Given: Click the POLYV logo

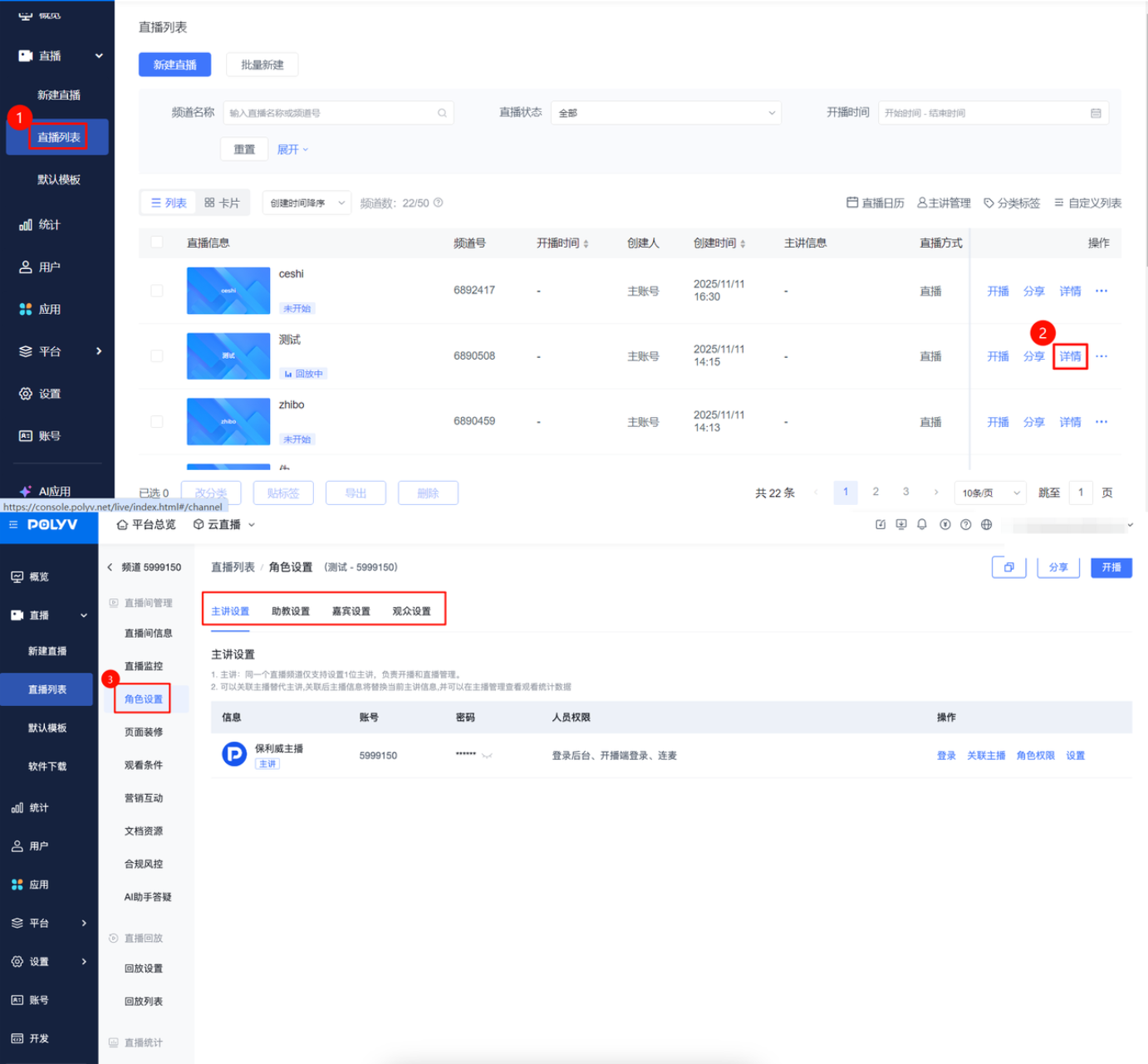Looking at the screenshot, I should 52,525.
